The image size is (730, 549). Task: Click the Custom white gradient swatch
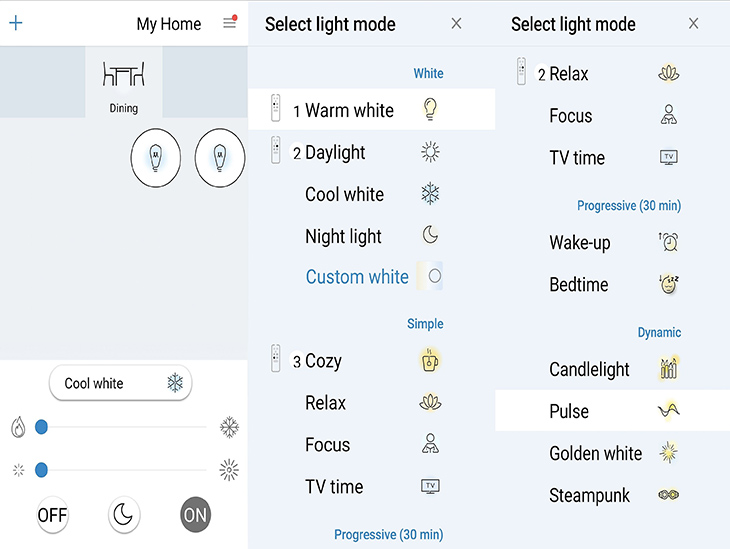[429, 276]
